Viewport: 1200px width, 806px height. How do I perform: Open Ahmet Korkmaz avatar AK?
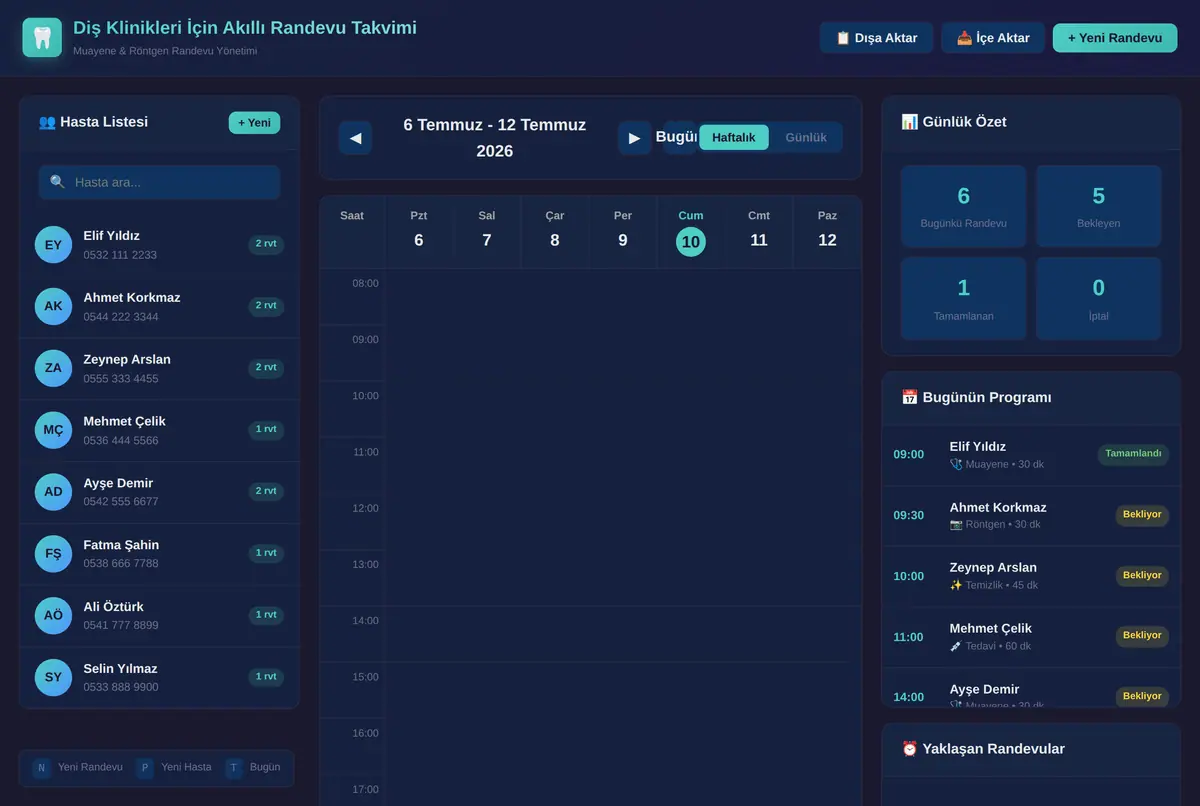coord(53,306)
